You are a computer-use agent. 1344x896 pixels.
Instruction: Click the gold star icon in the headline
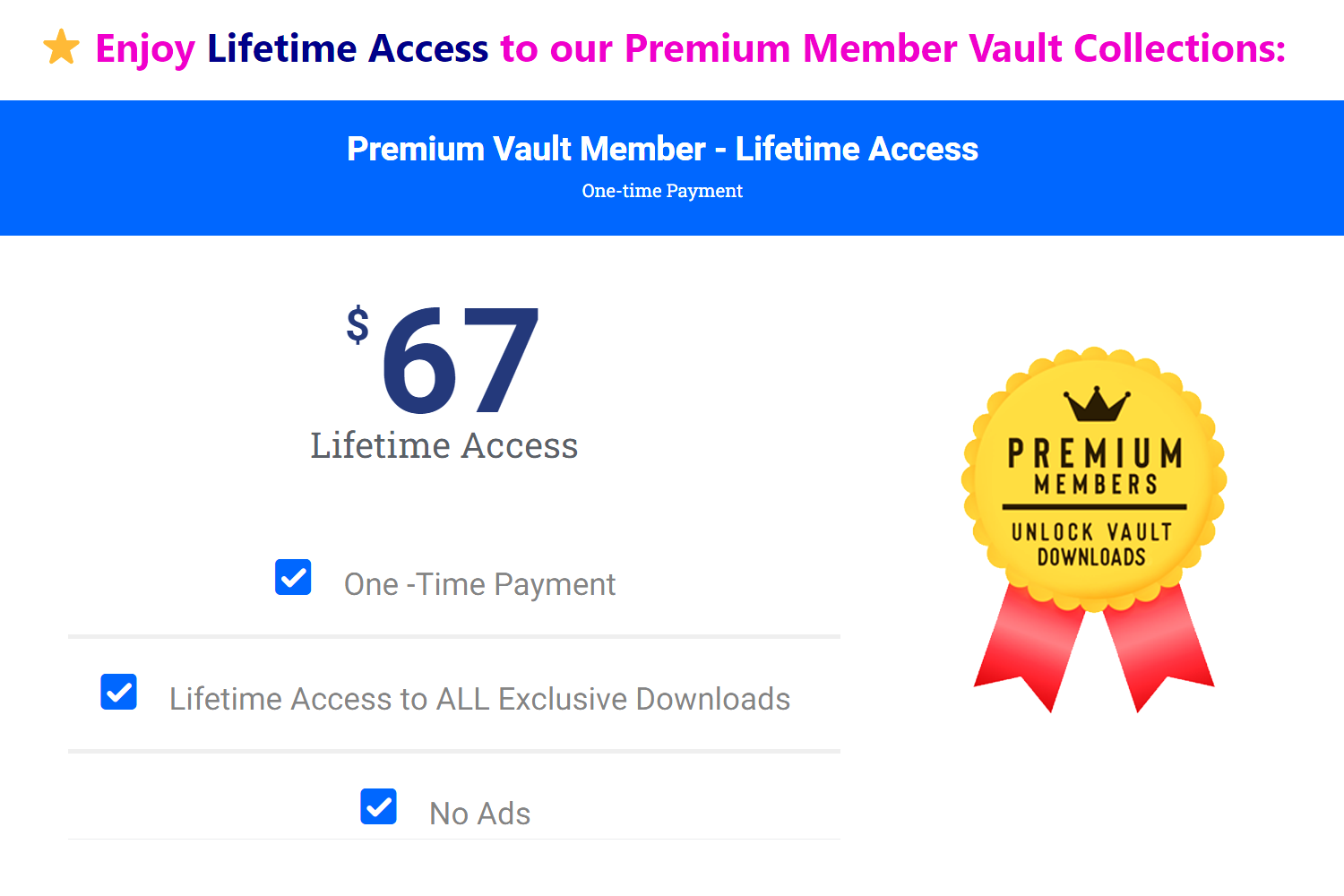coord(59,48)
